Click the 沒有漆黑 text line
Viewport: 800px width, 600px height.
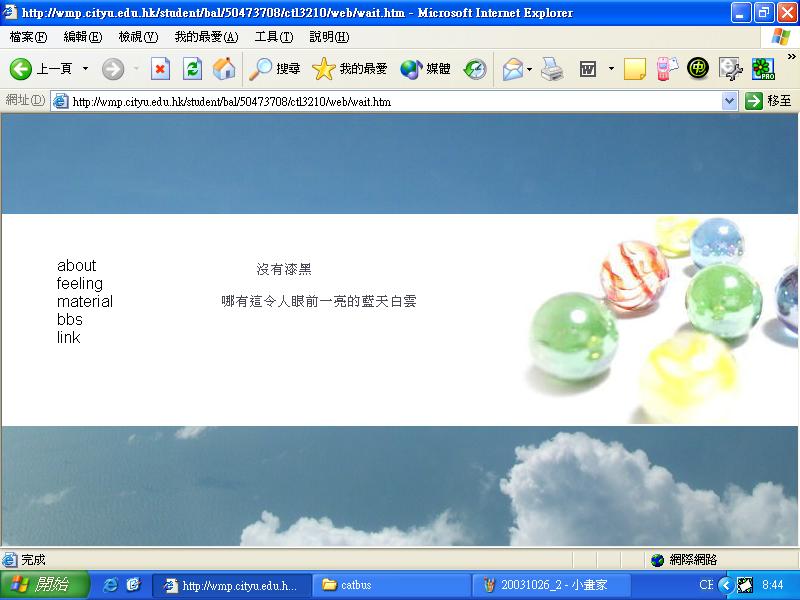tap(284, 269)
